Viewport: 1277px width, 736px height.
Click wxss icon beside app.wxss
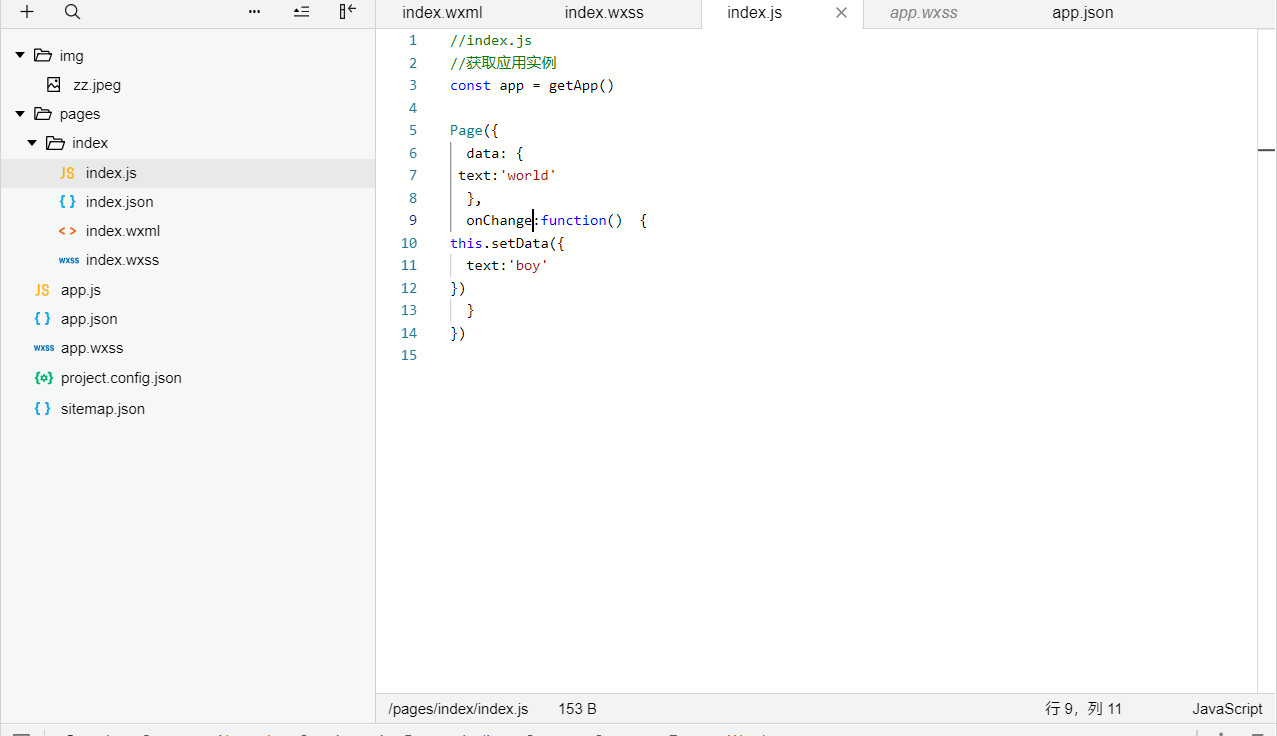pyautogui.click(x=43, y=348)
